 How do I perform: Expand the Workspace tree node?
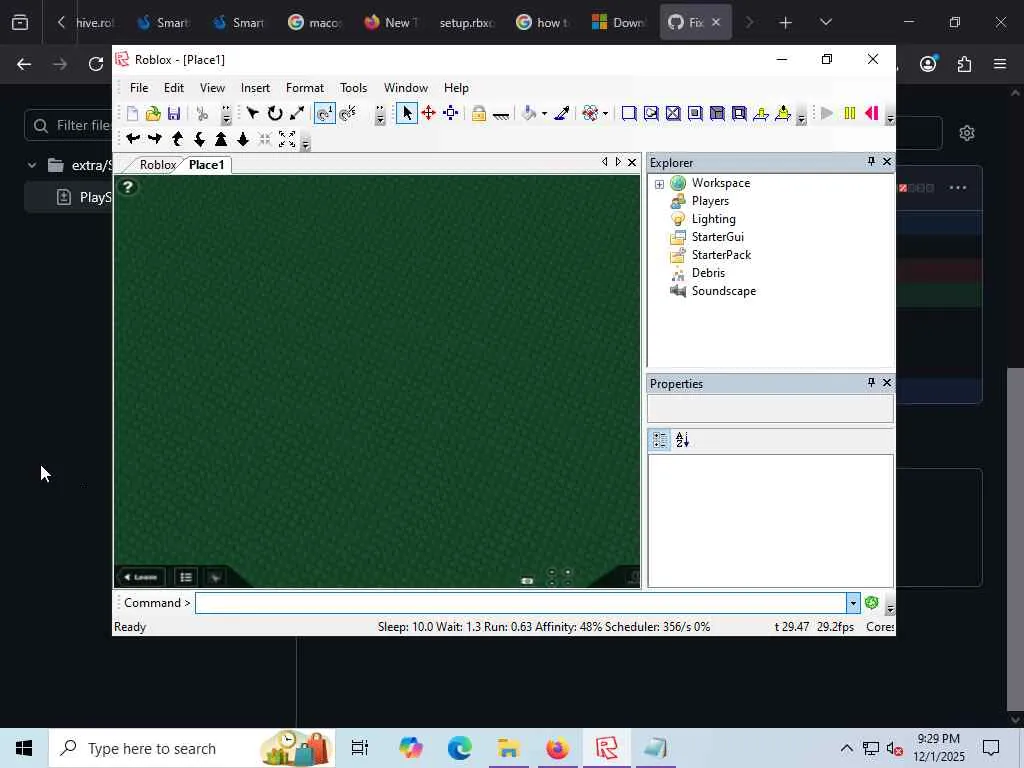pos(660,184)
